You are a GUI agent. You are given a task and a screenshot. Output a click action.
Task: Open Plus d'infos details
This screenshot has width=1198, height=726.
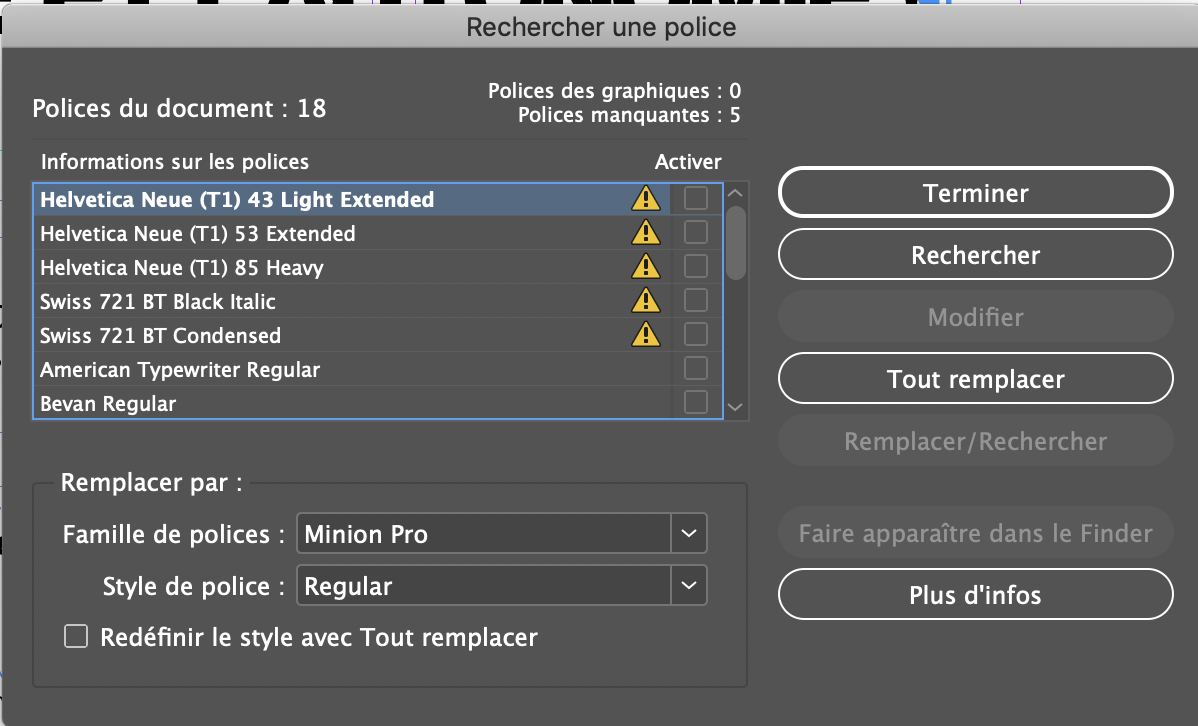975,595
